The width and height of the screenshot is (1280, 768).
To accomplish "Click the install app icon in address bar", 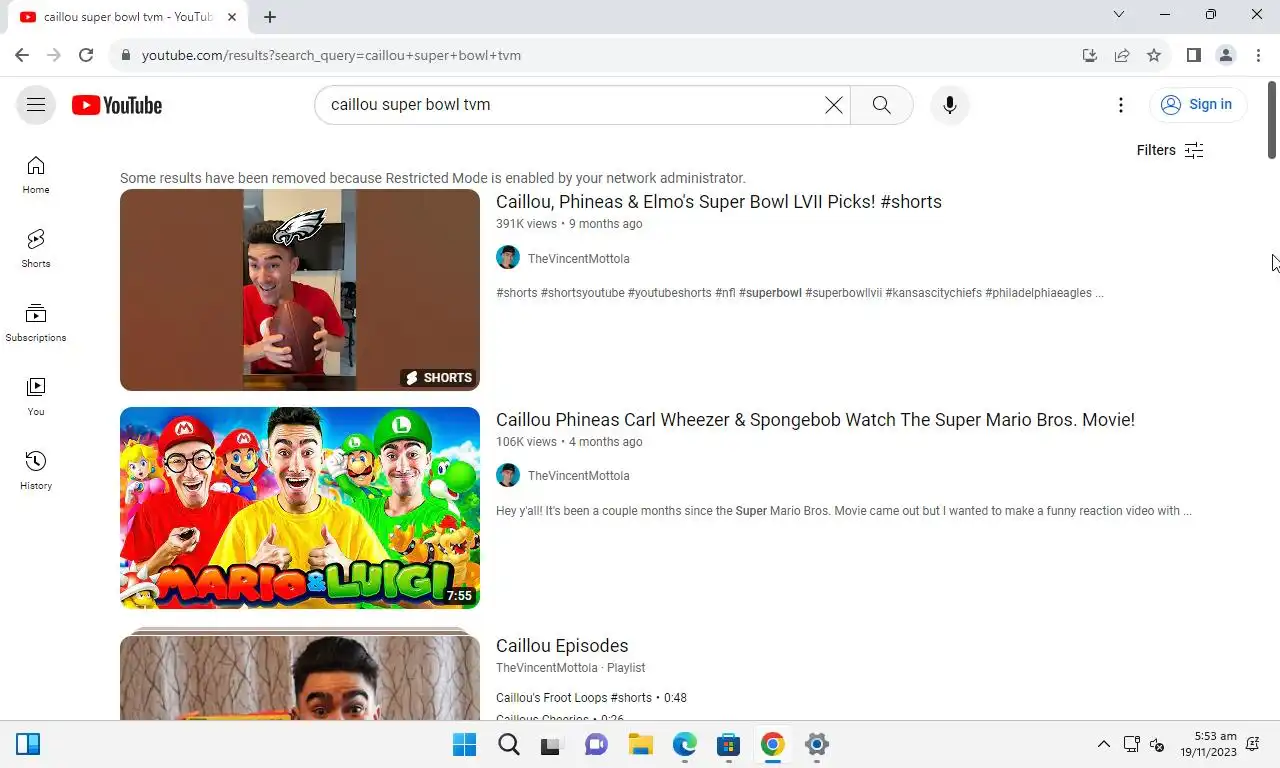I will click(1090, 55).
